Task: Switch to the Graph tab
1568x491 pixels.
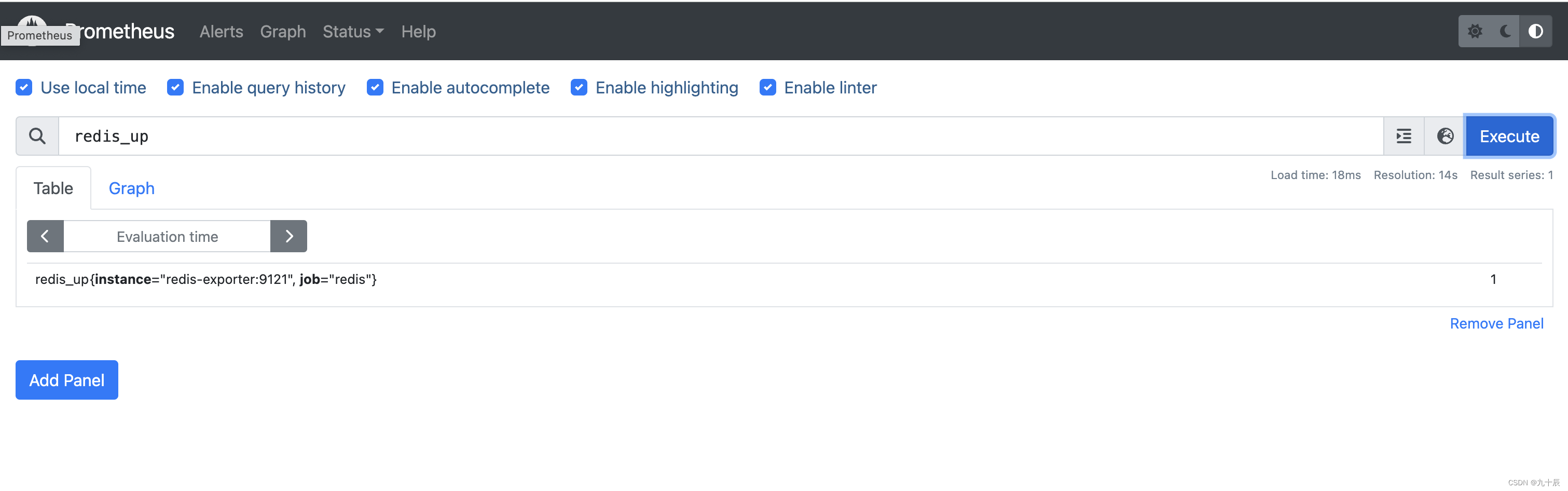Action: click(131, 188)
